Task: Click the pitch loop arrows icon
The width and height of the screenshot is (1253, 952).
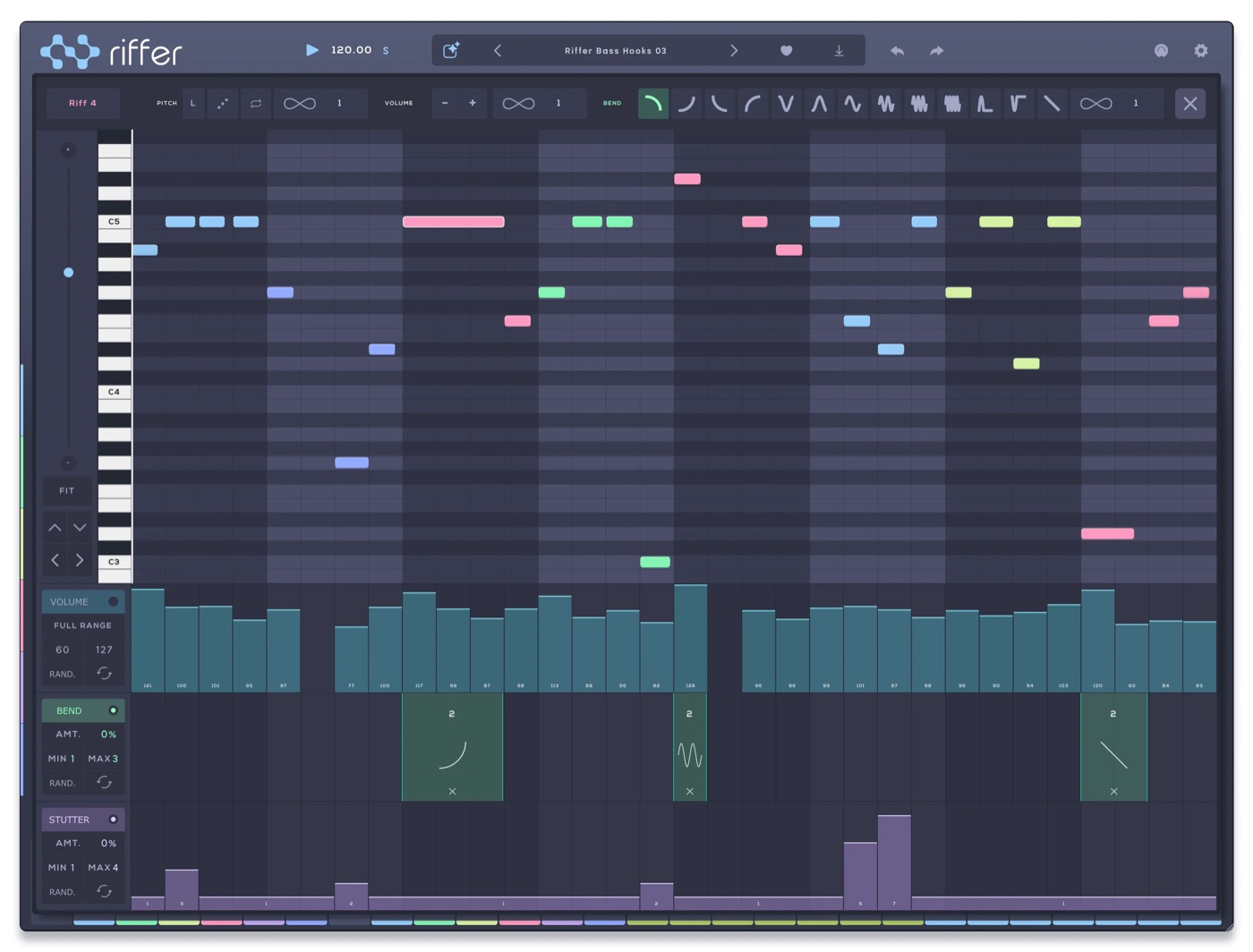Action: point(256,103)
